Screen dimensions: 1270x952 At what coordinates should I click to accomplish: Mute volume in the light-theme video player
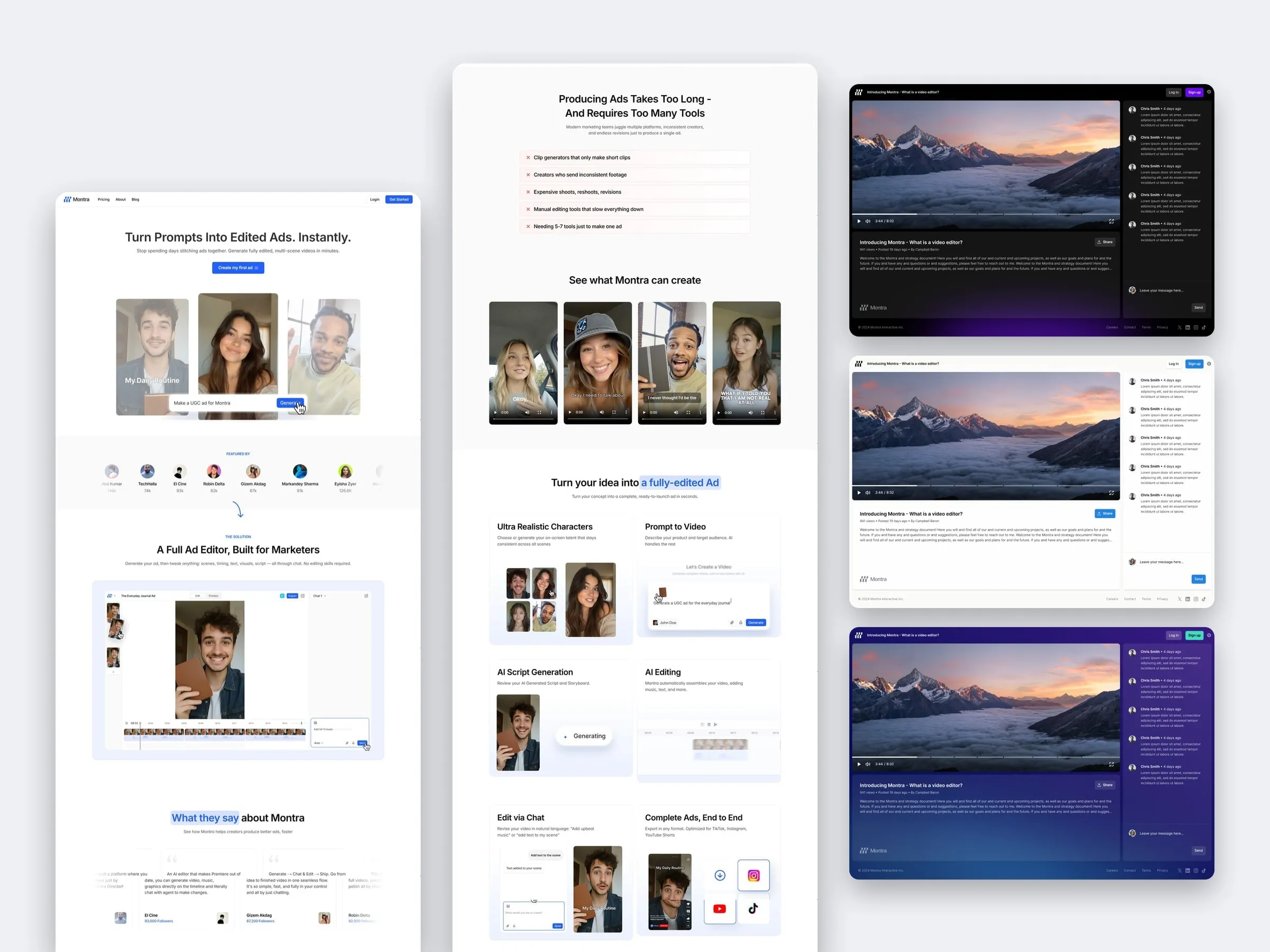tap(867, 492)
